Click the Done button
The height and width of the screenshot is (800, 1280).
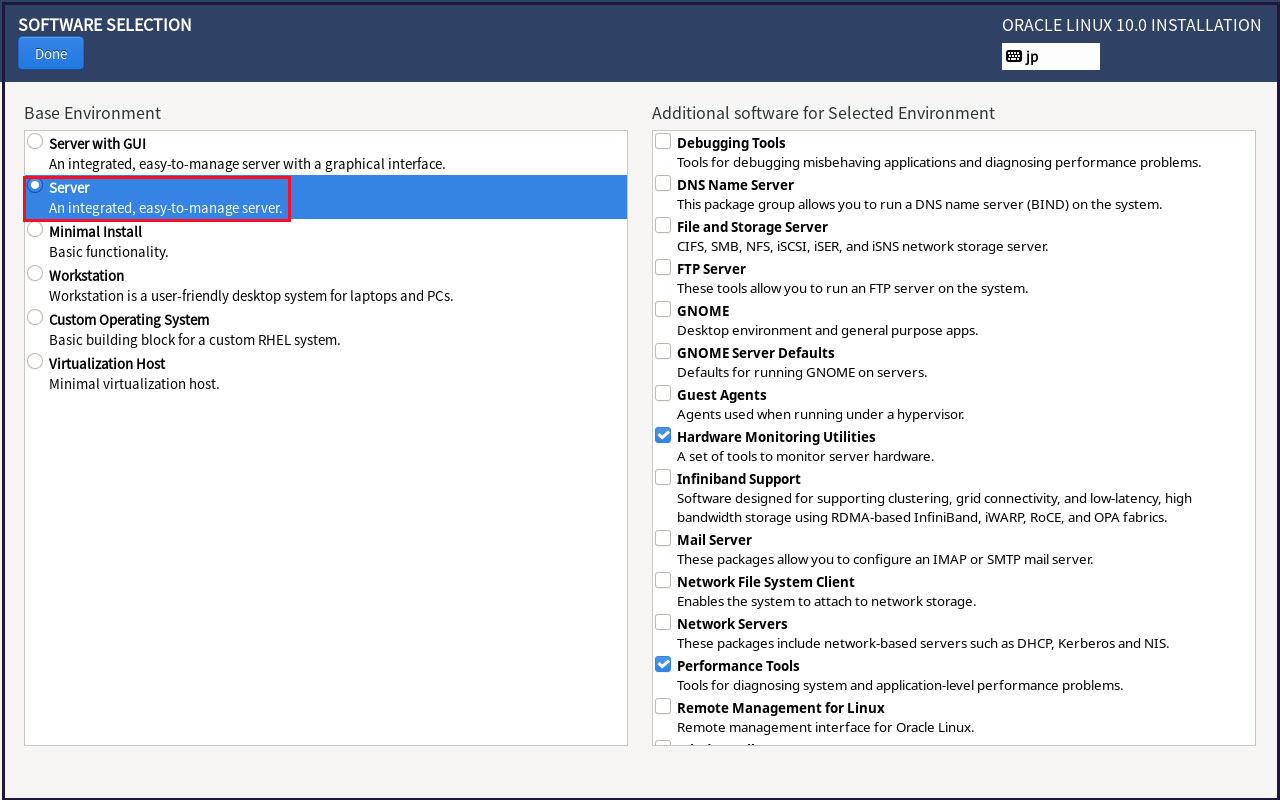51,54
